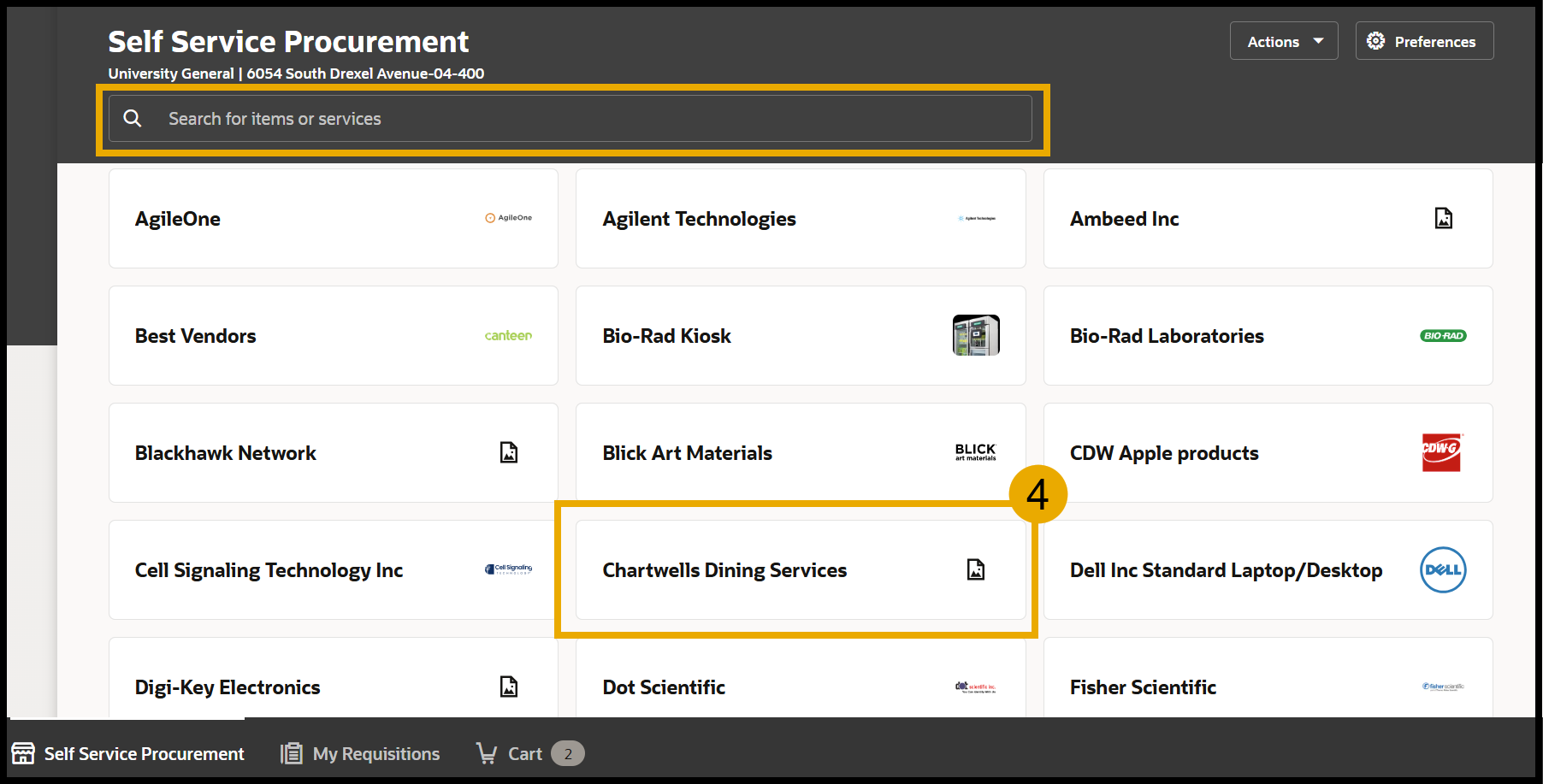Image resolution: width=1543 pixels, height=784 pixels.
Task: Open the Dot Scientific card
Action: coord(801,677)
